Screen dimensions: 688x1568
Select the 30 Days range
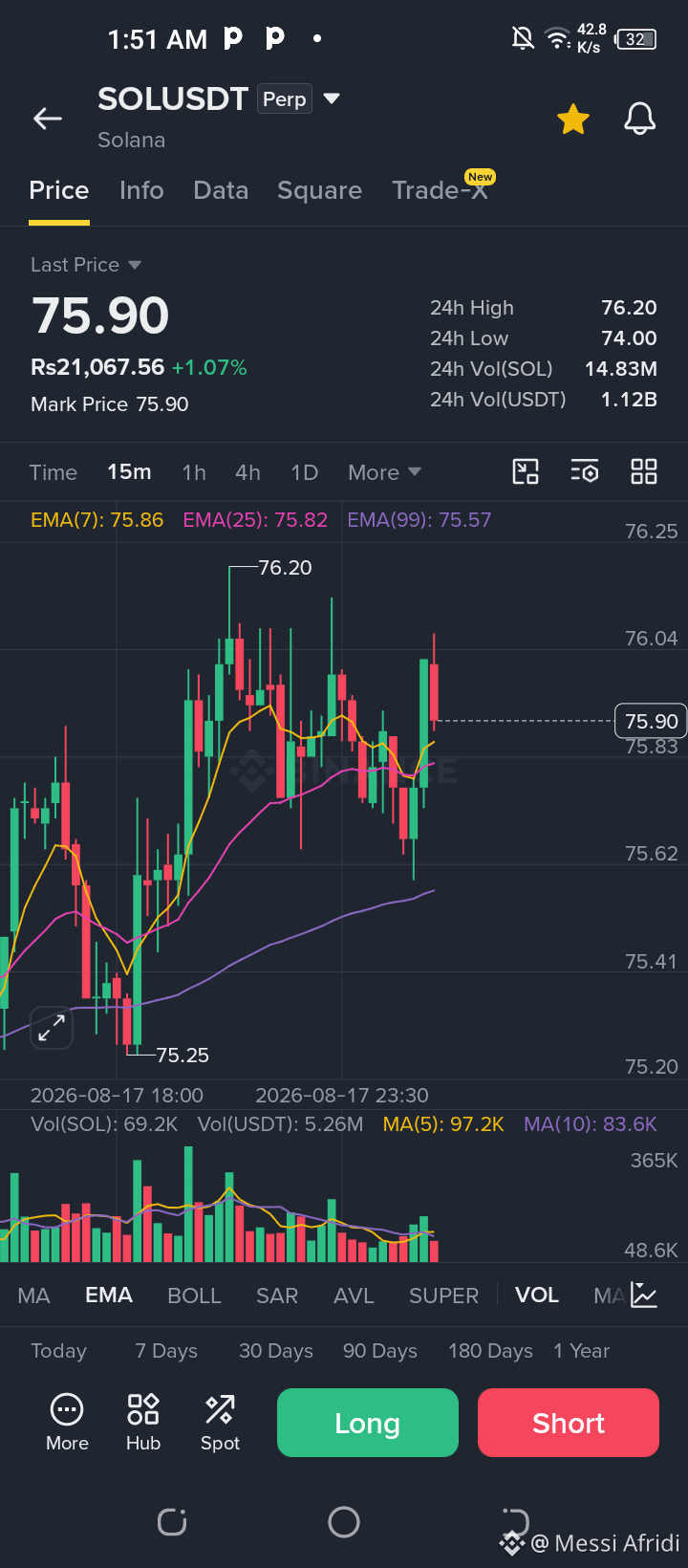(x=276, y=1351)
